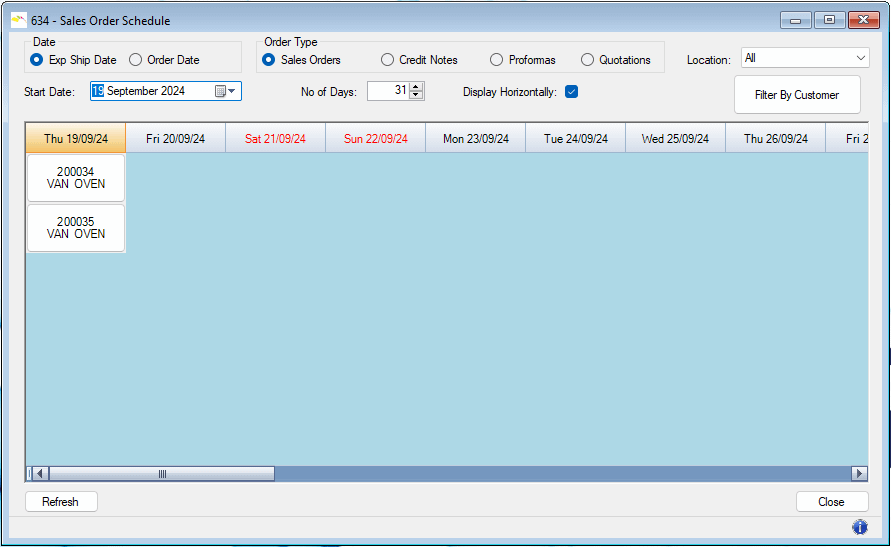The height and width of the screenshot is (547, 891).
Task: Decrease No of Days with down arrow
Action: coord(417,96)
